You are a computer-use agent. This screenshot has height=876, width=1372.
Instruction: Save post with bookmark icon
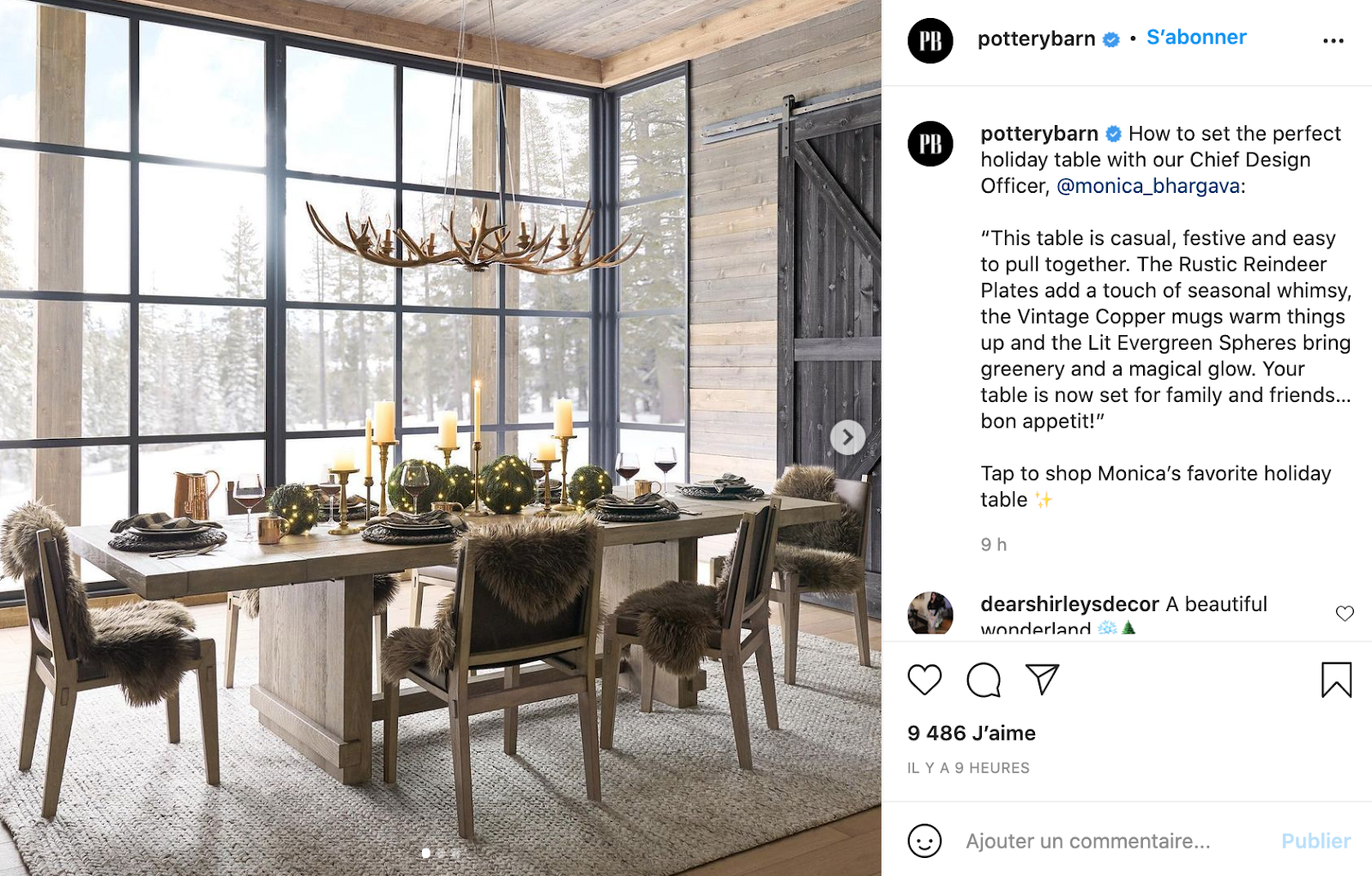tap(1336, 680)
